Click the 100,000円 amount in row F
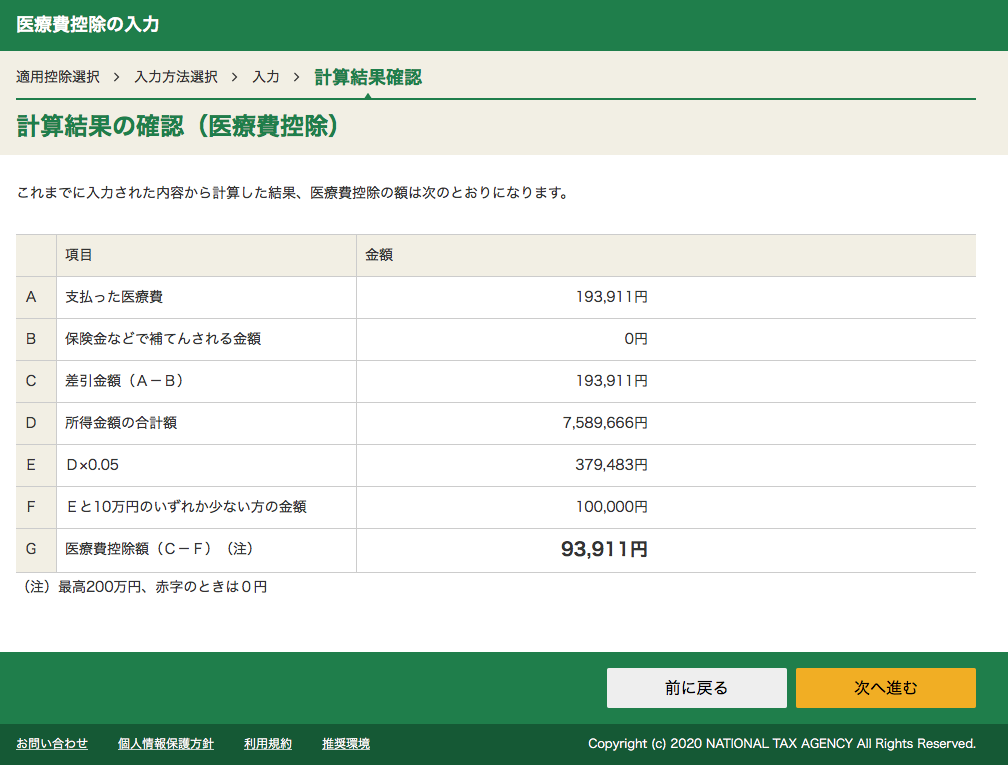 [611, 507]
